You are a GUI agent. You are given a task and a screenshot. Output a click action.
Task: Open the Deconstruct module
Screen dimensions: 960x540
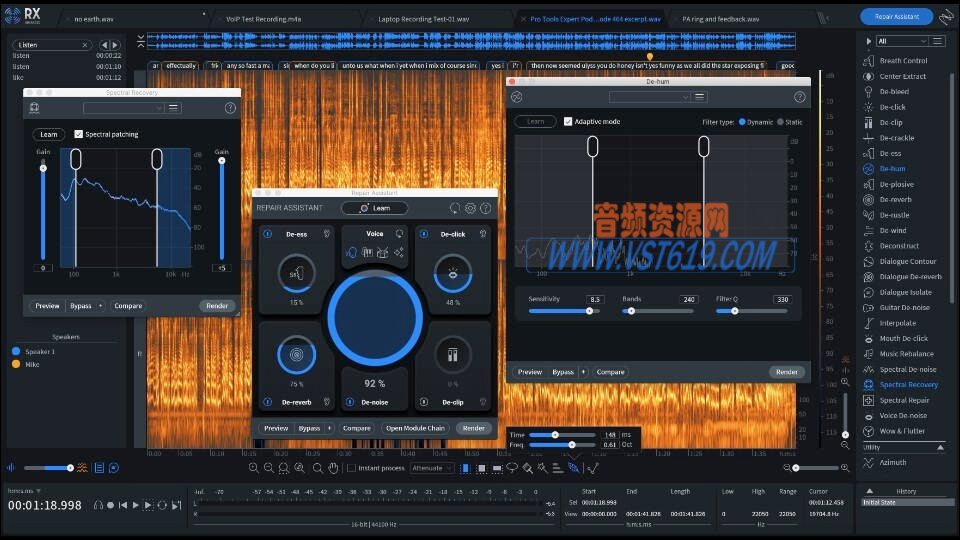pos(899,246)
